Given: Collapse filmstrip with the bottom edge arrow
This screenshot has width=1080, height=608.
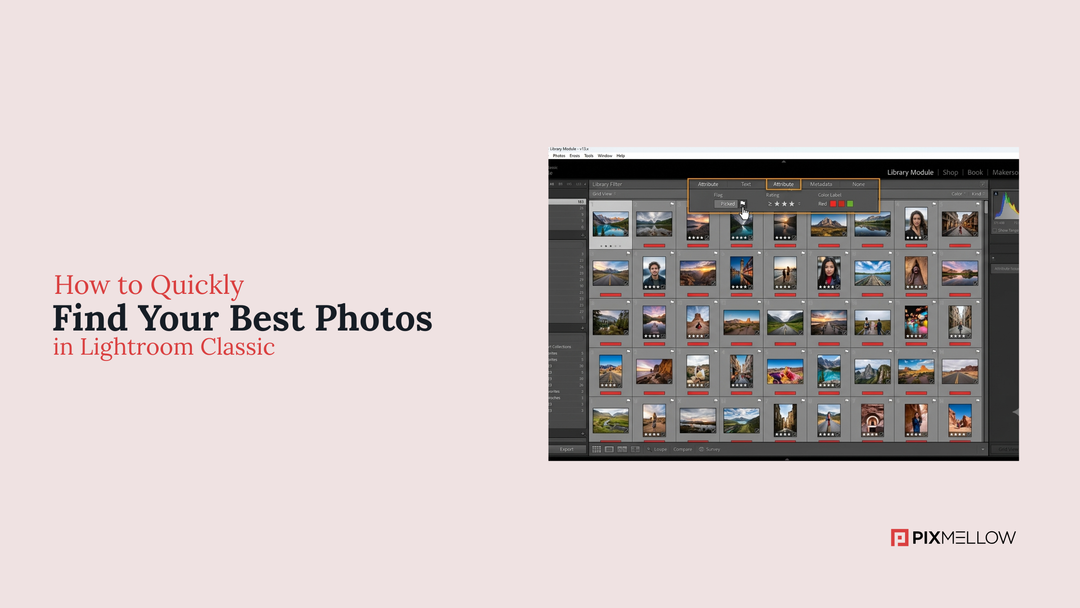Looking at the screenshot, I should point(787,458).
